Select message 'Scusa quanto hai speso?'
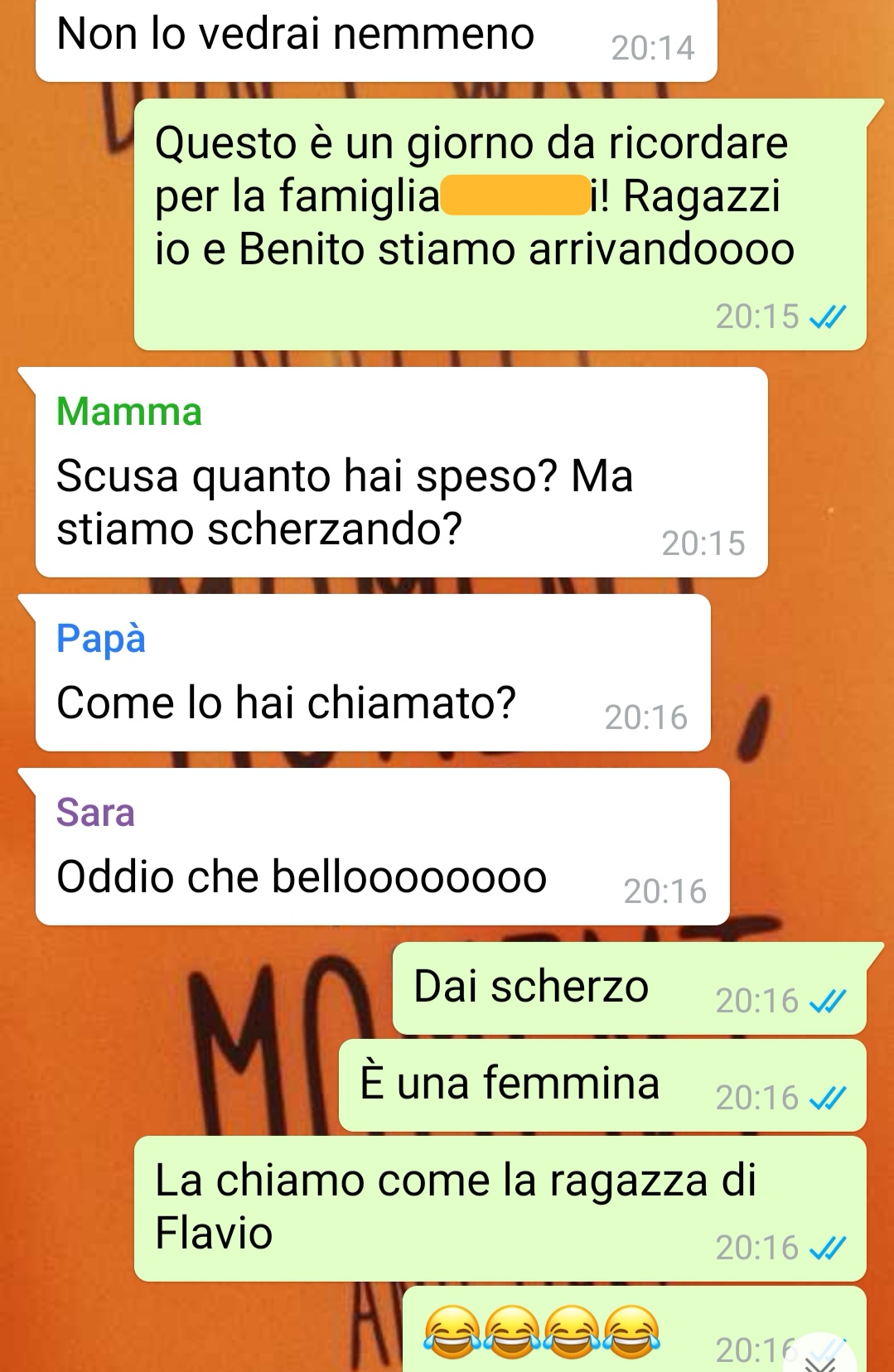894x1372 pixels. pyautogui.click(x=401, y=472)
